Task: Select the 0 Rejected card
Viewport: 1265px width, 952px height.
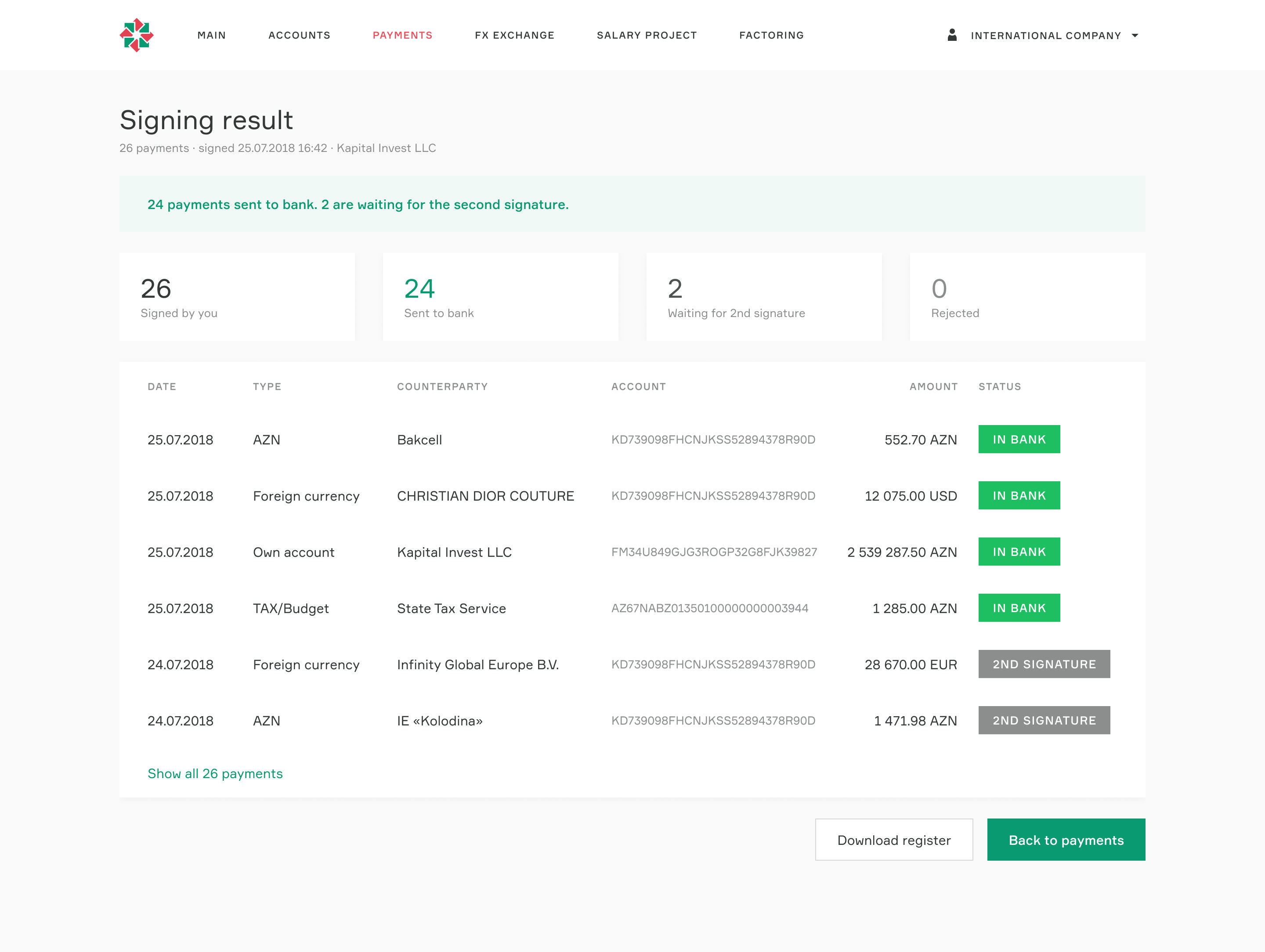Action: pyautogui.click(x=1027, y=297)
